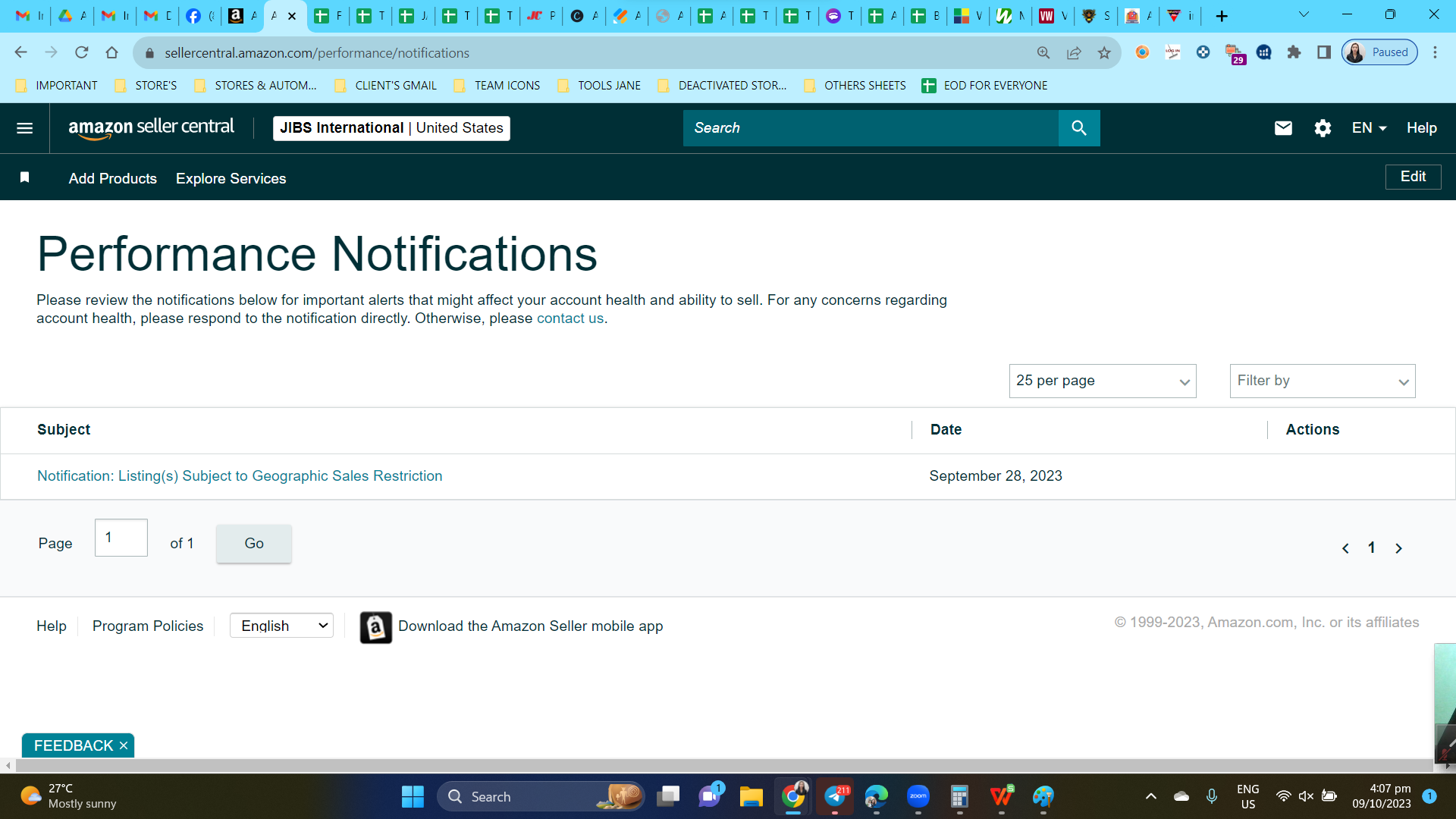Open the Chrome zoom magnifier icon
1456x819 pixels.
[x=1043, y=52]
